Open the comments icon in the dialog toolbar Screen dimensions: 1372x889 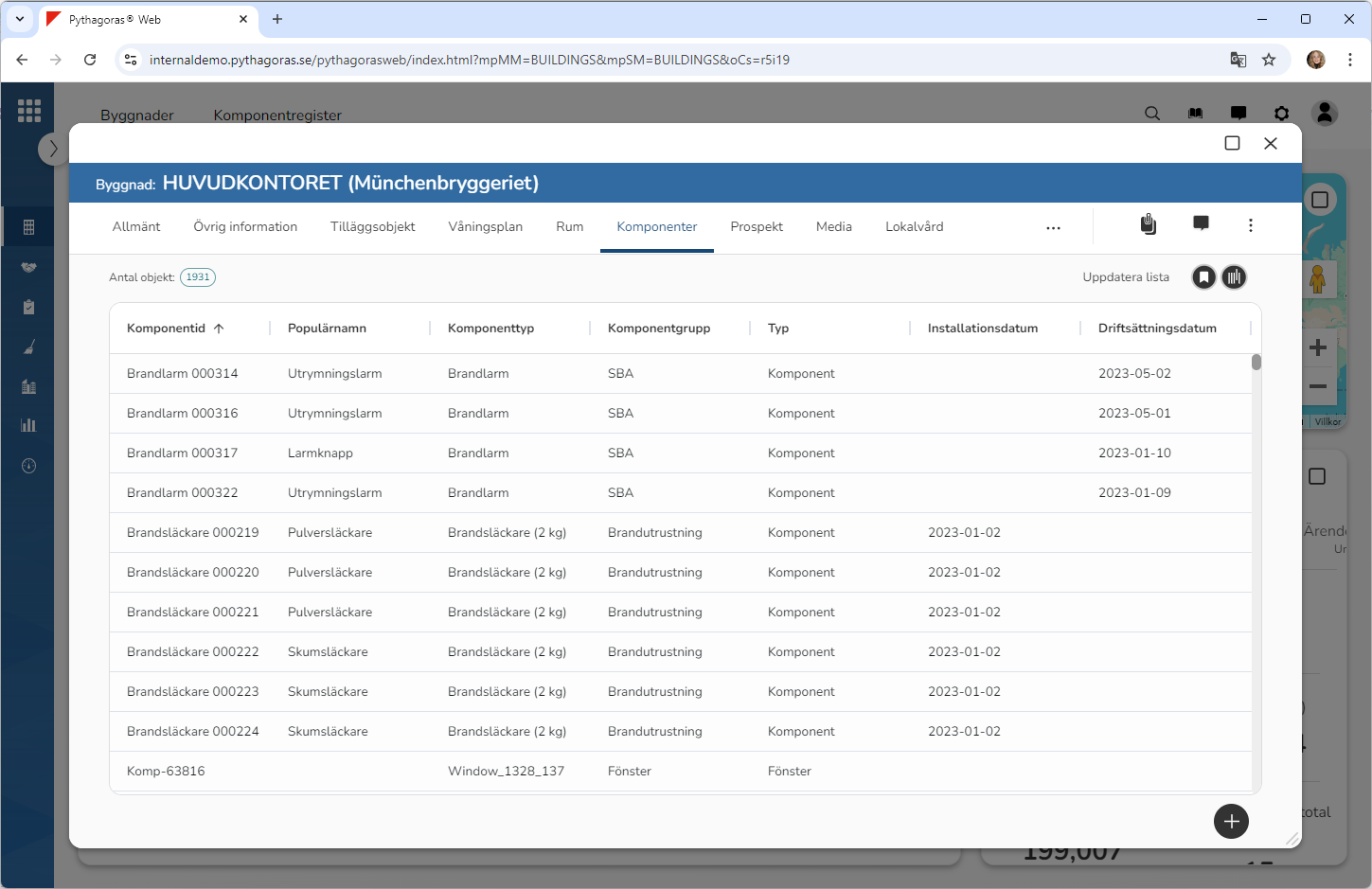tap(1201, 223)
